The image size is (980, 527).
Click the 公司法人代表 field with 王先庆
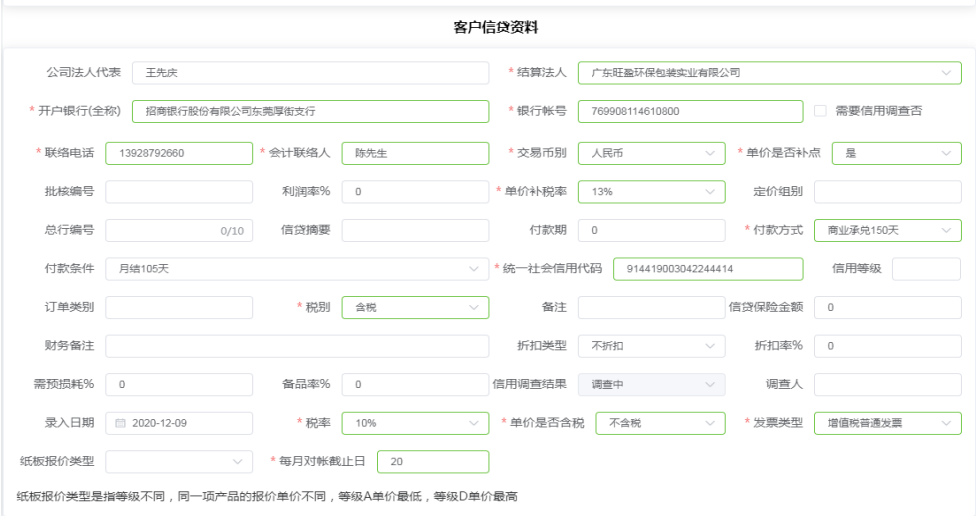(x=310, y=73)
